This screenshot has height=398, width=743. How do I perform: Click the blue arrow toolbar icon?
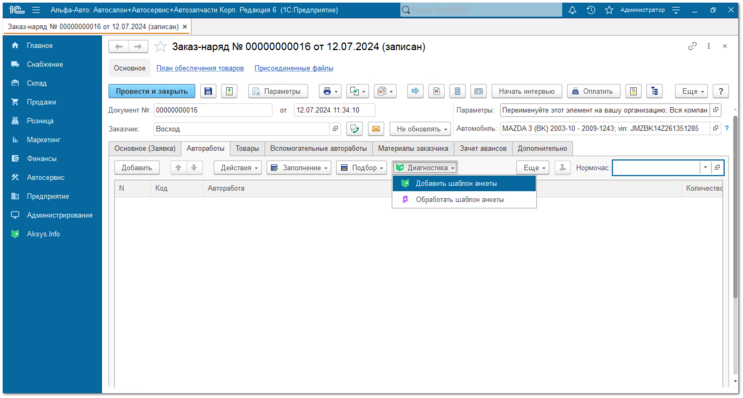[416, 91]
